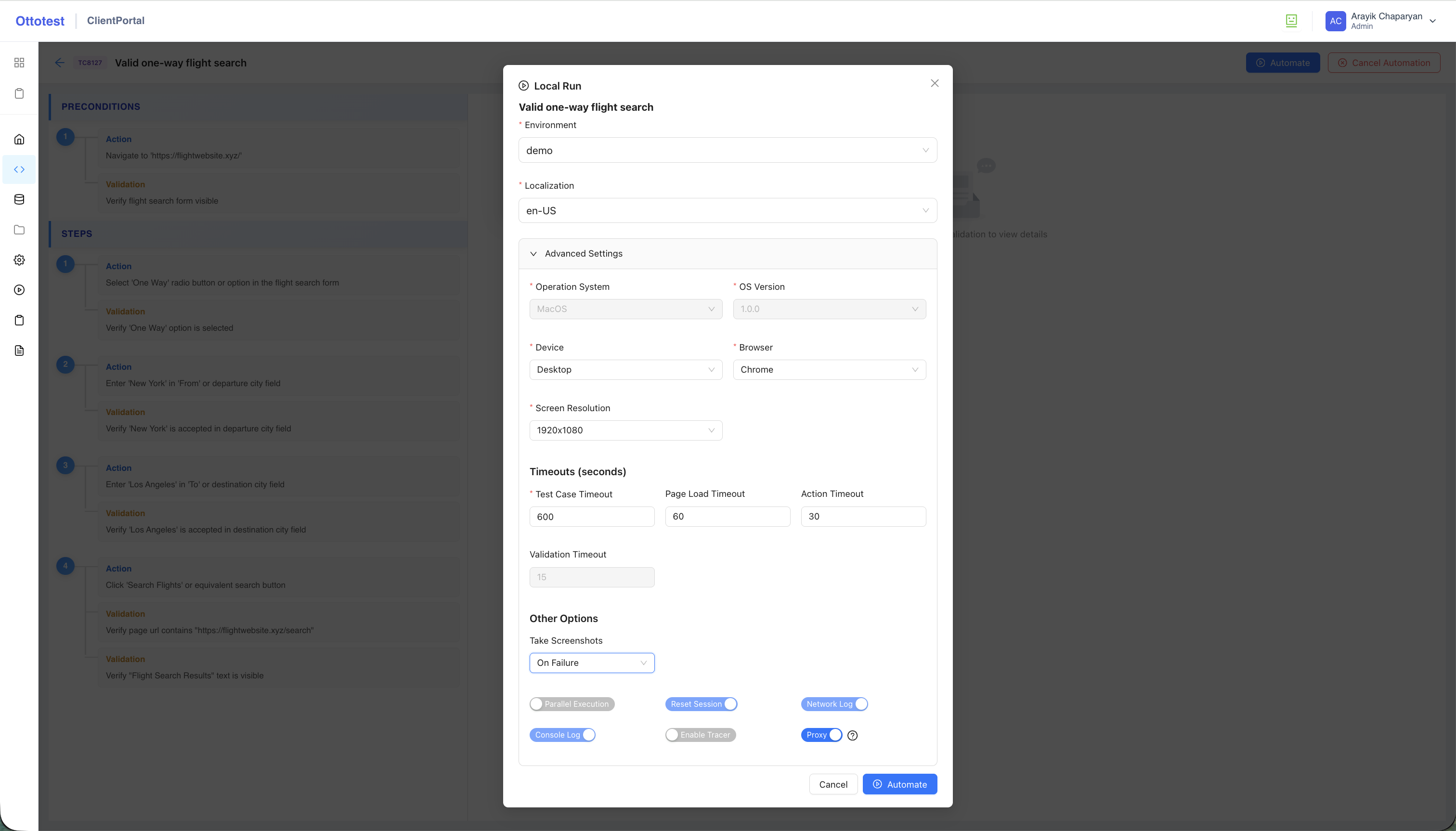Click the play circle sidebar icon
The height and width of the screenshot is (831, 1456).
tap(19, 290)
